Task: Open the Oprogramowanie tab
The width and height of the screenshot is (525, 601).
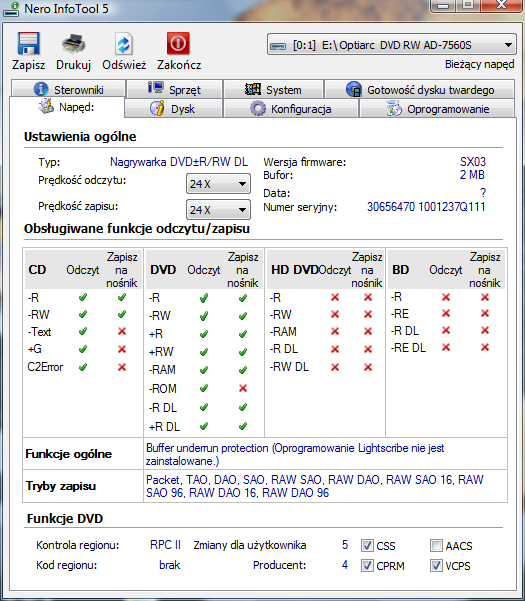Action: [437, 108]
